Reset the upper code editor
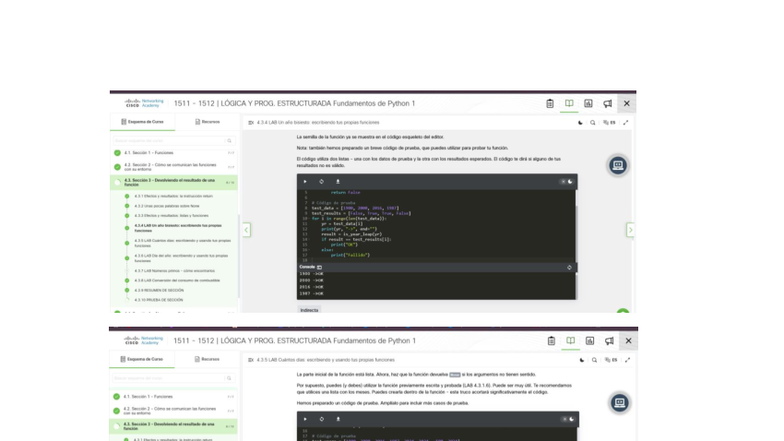The width and height of the screenshot is (784, 441). pyautogui.click(x=321, y=182)
